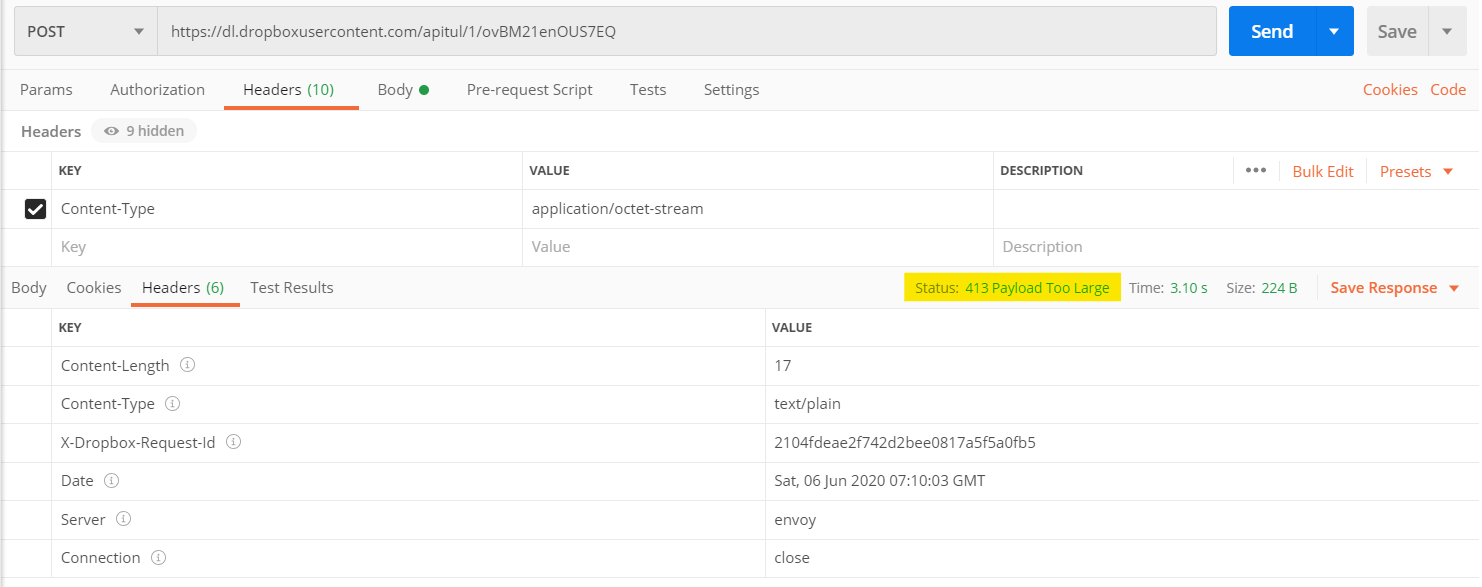Screen dimensions: 1482x587
Task: Click the info icon next to Content-Length
Action: (188, 364)
